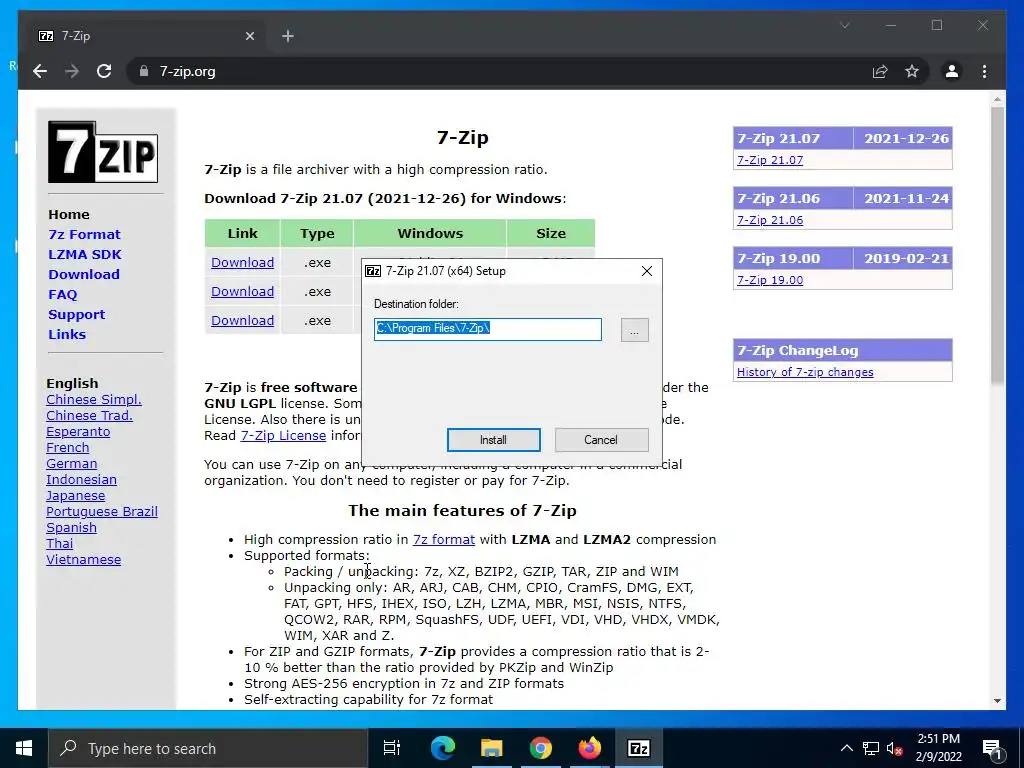This screenshot has width=1024, height=768.
Task: Open the Windows Start menu
Action: 24,748
